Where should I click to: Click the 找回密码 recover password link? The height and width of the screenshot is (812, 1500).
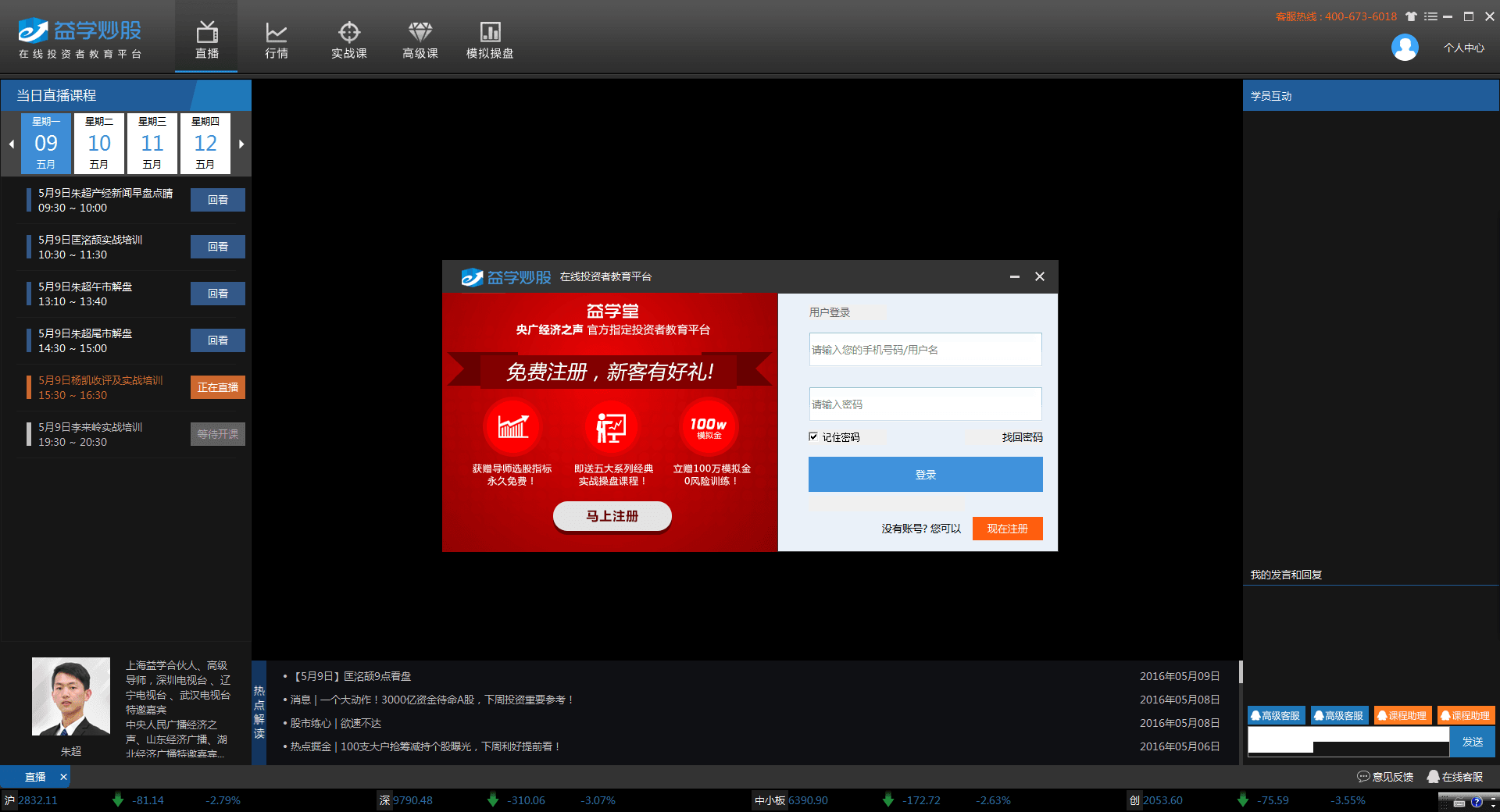point(1022,437)
